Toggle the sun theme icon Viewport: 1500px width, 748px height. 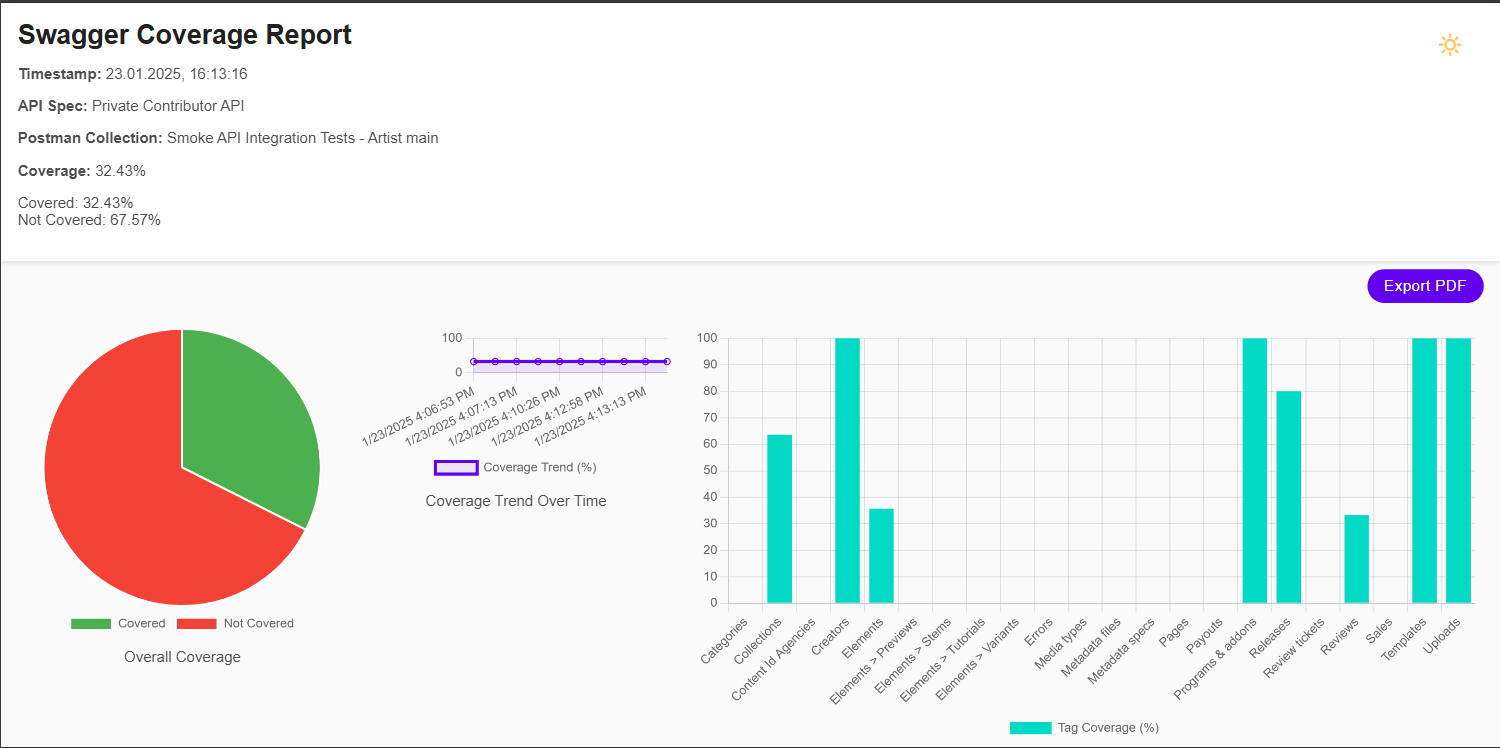[1449, 45]
